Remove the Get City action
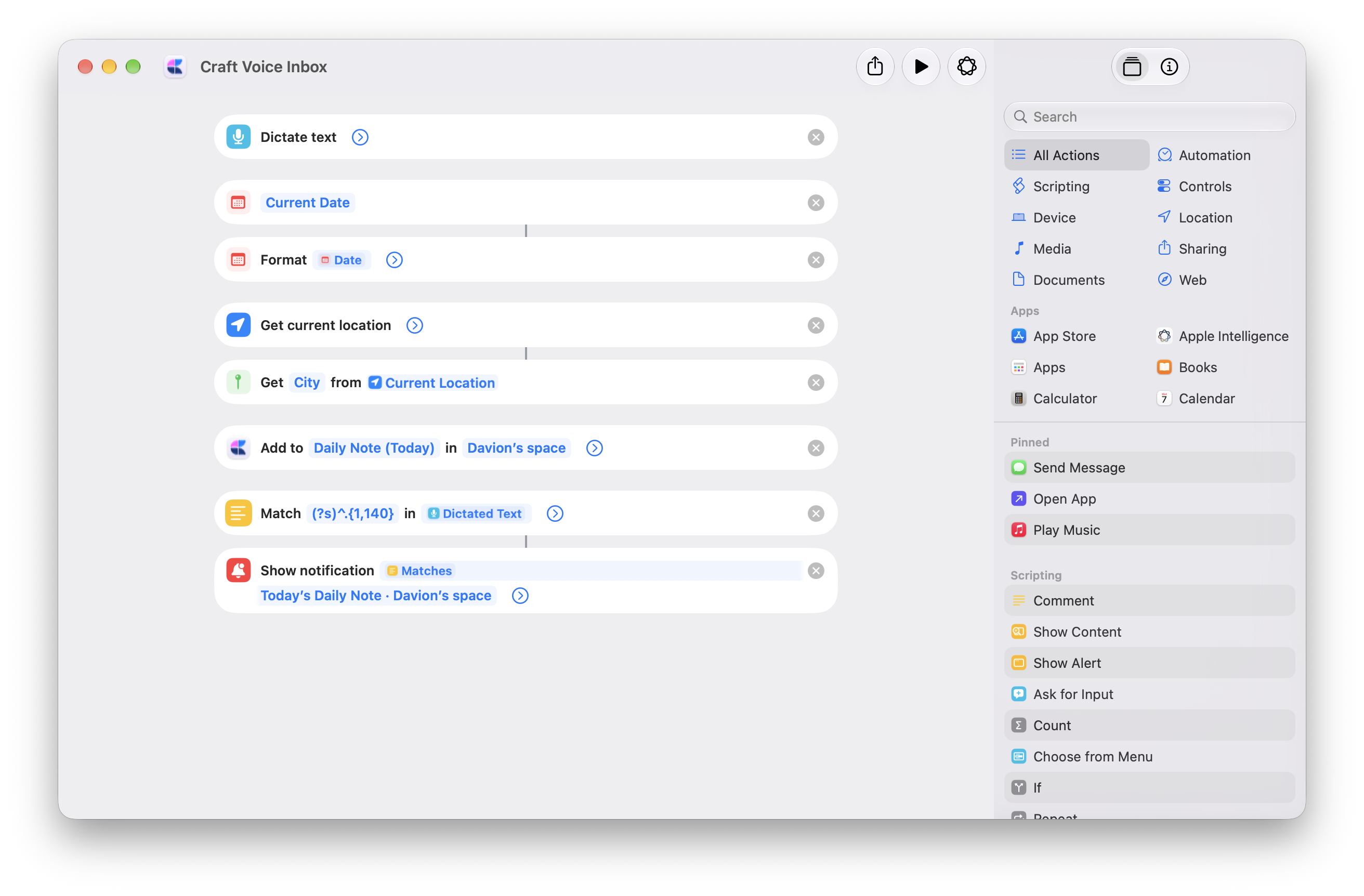The image size is (1364, 896). point(816,382)
